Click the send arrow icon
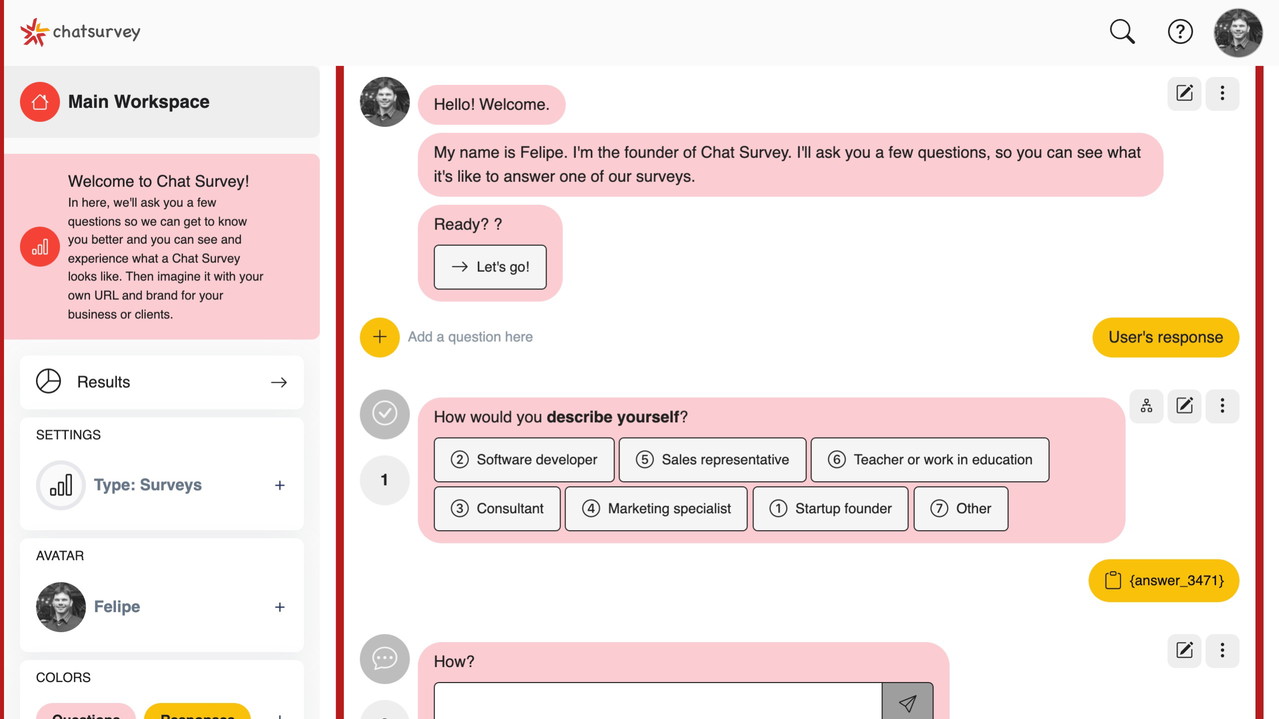 tap(907, 703)
